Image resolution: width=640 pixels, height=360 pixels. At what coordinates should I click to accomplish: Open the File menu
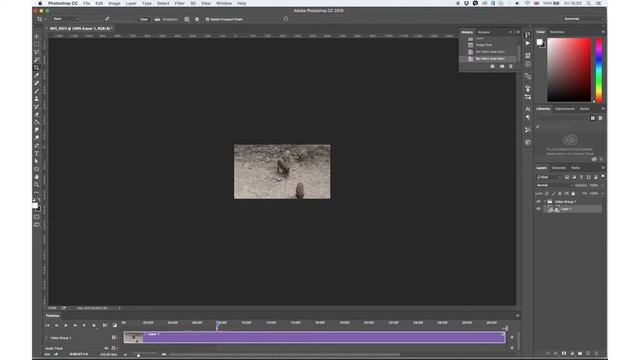click(x=87, y=3)
